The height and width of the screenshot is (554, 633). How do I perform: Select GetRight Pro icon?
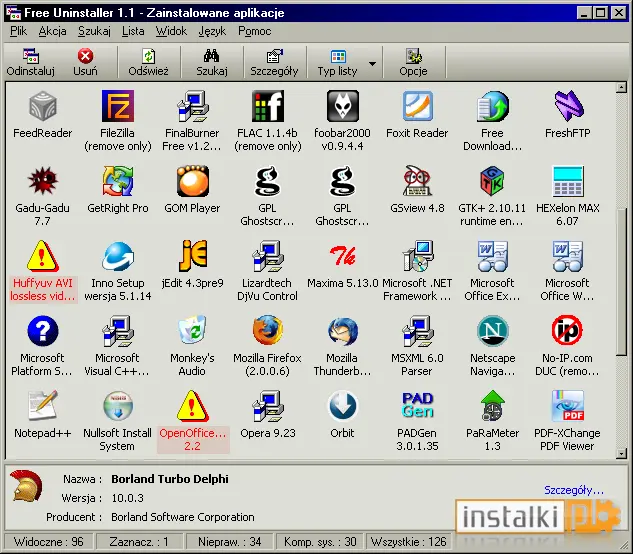pos(117,181)
